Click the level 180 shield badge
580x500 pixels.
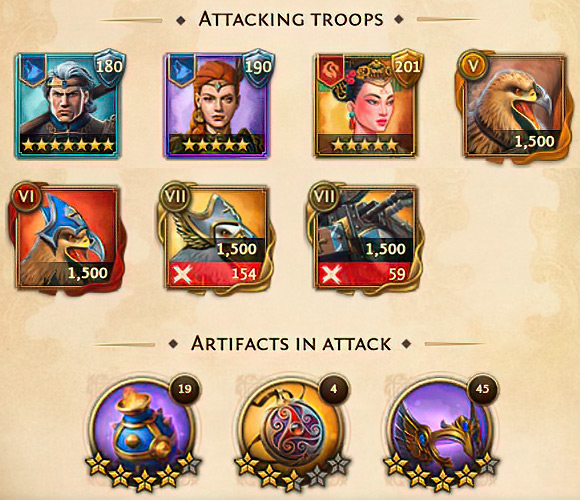pyautogui.click(x=109, y=67)
